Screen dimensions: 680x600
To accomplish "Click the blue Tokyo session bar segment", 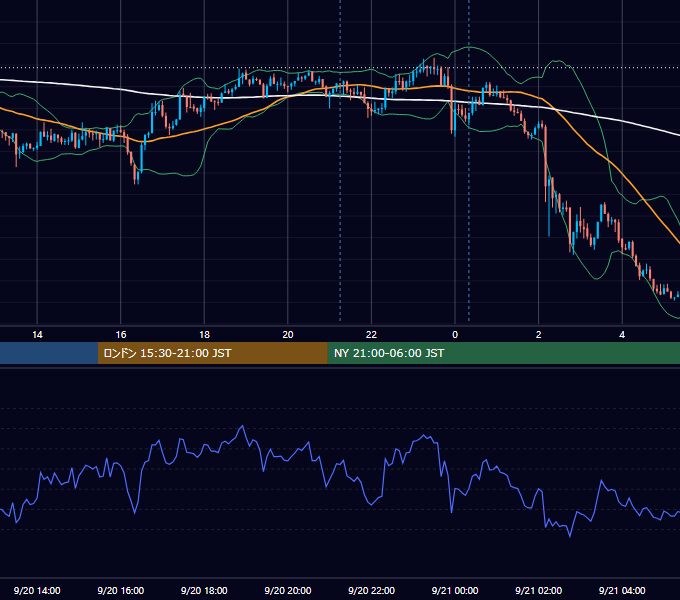I will pos(49,353).
